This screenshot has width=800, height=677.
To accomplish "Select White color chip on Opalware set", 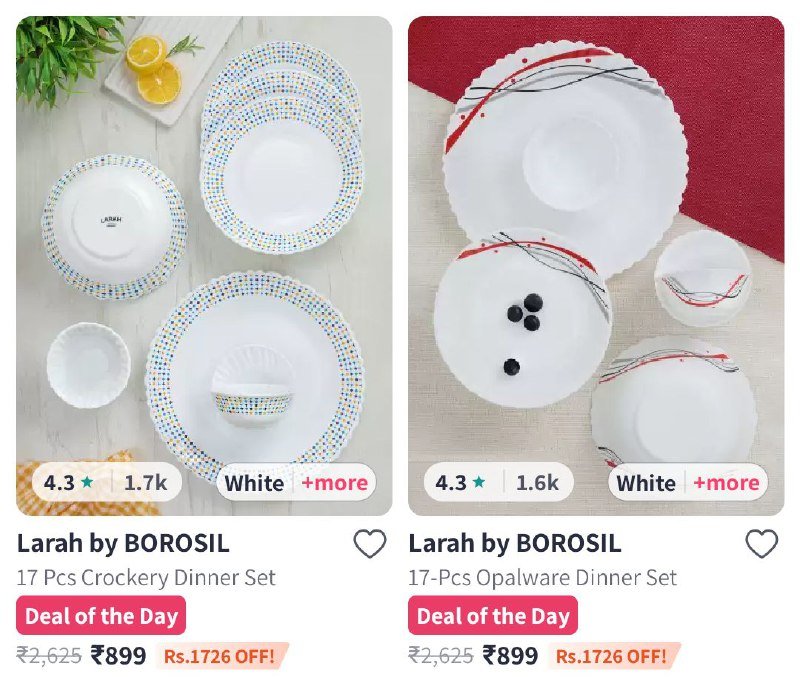I will click(646, 483).
